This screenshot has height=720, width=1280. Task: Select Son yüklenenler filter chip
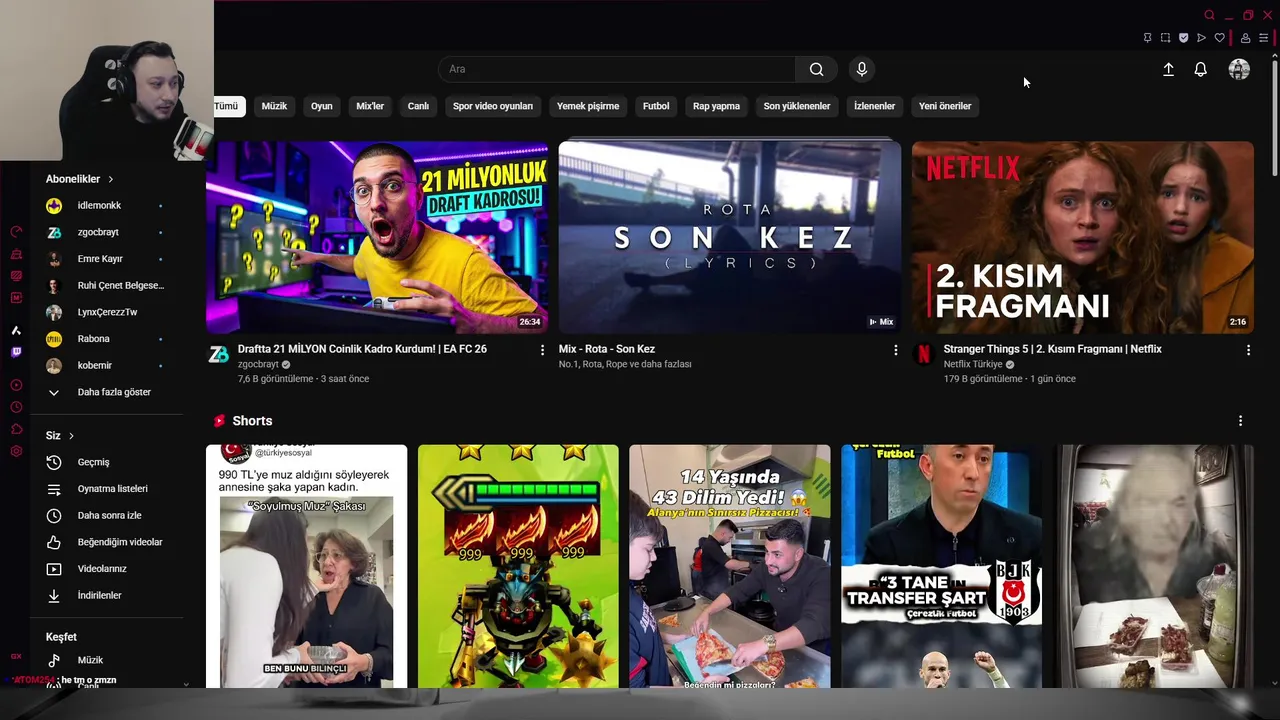[797, 106]
